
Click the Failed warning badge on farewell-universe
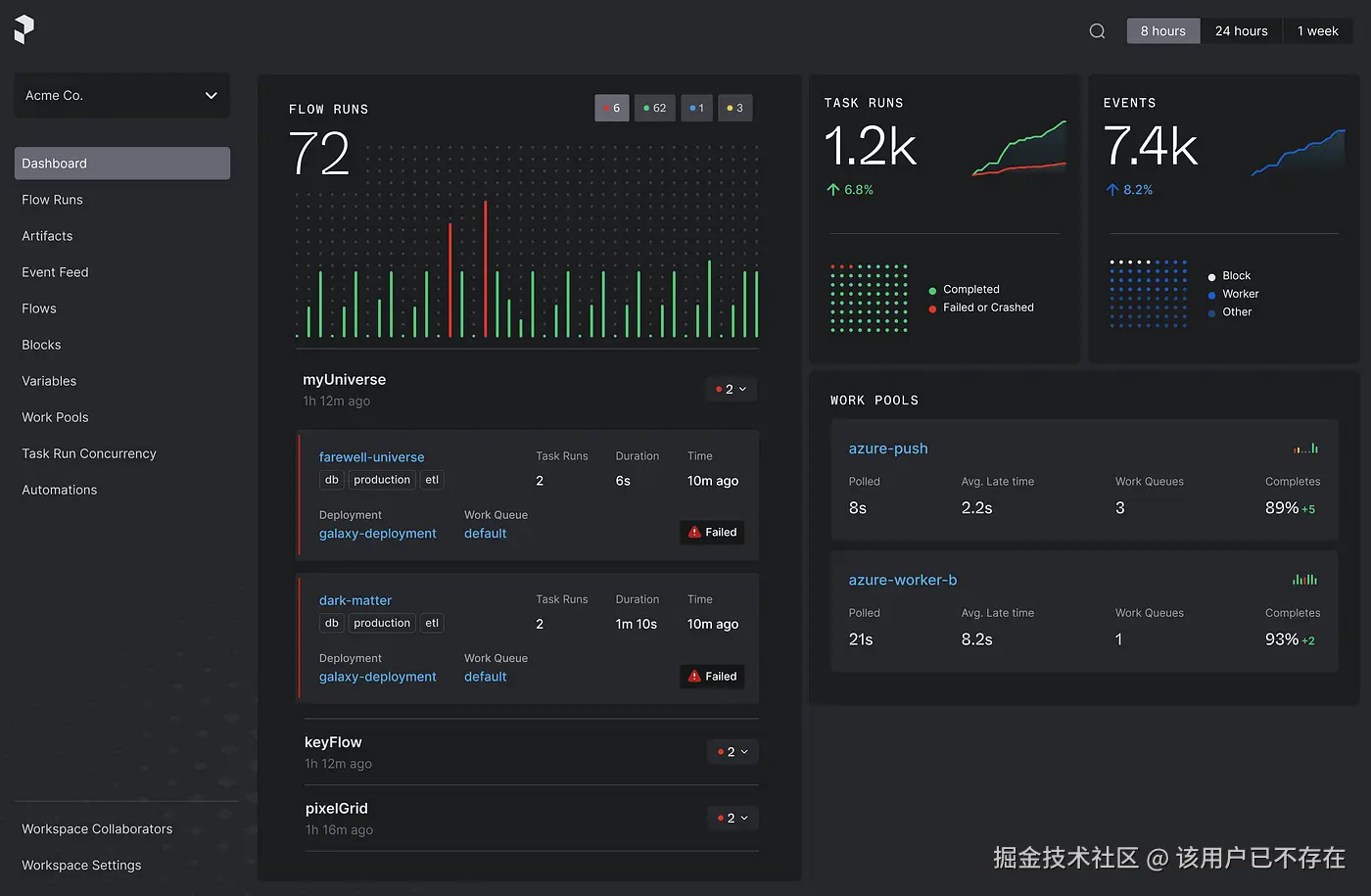pyautogui.click(x=712, y=533)
